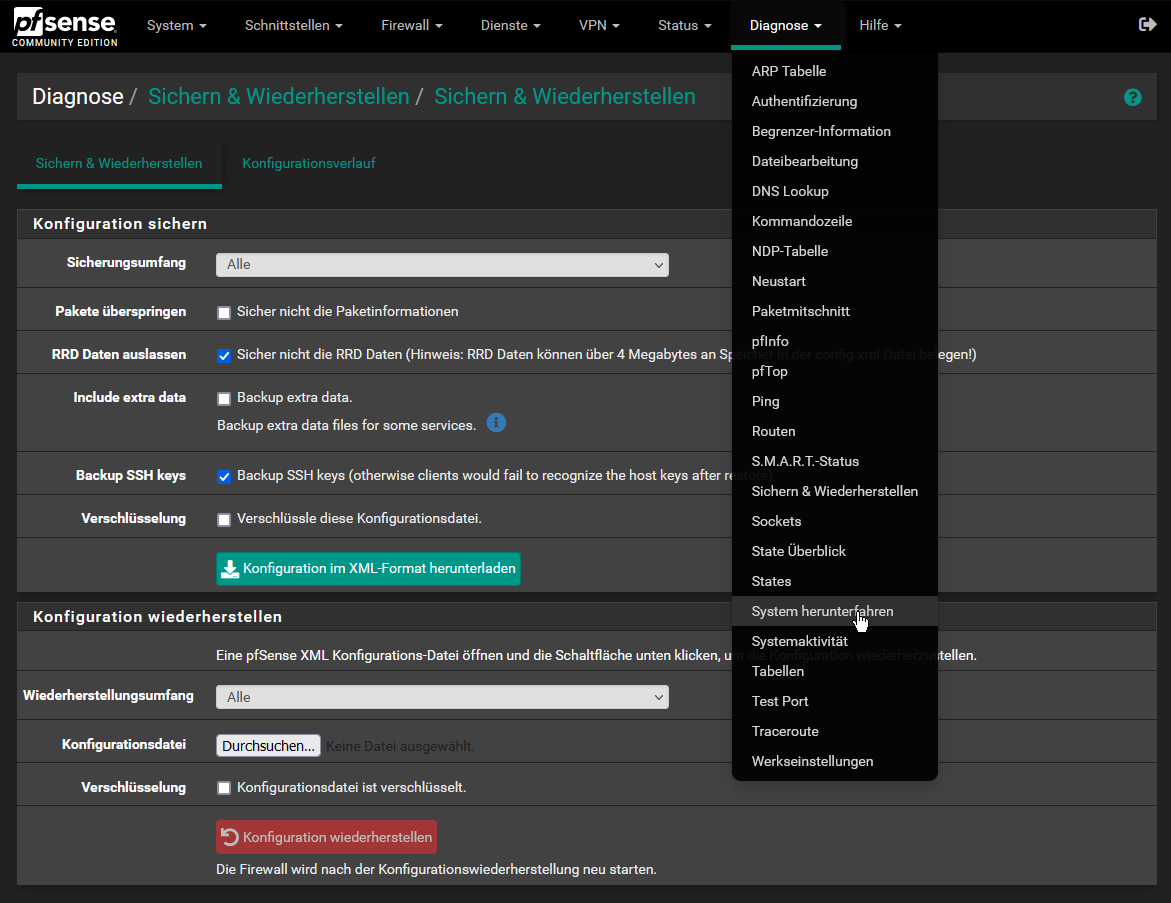This screenshot has width=1171, height=903.
Task: Check 'Konfigurationsdatei ist verschlüsselt' checkbox
Action: (224, 788)
